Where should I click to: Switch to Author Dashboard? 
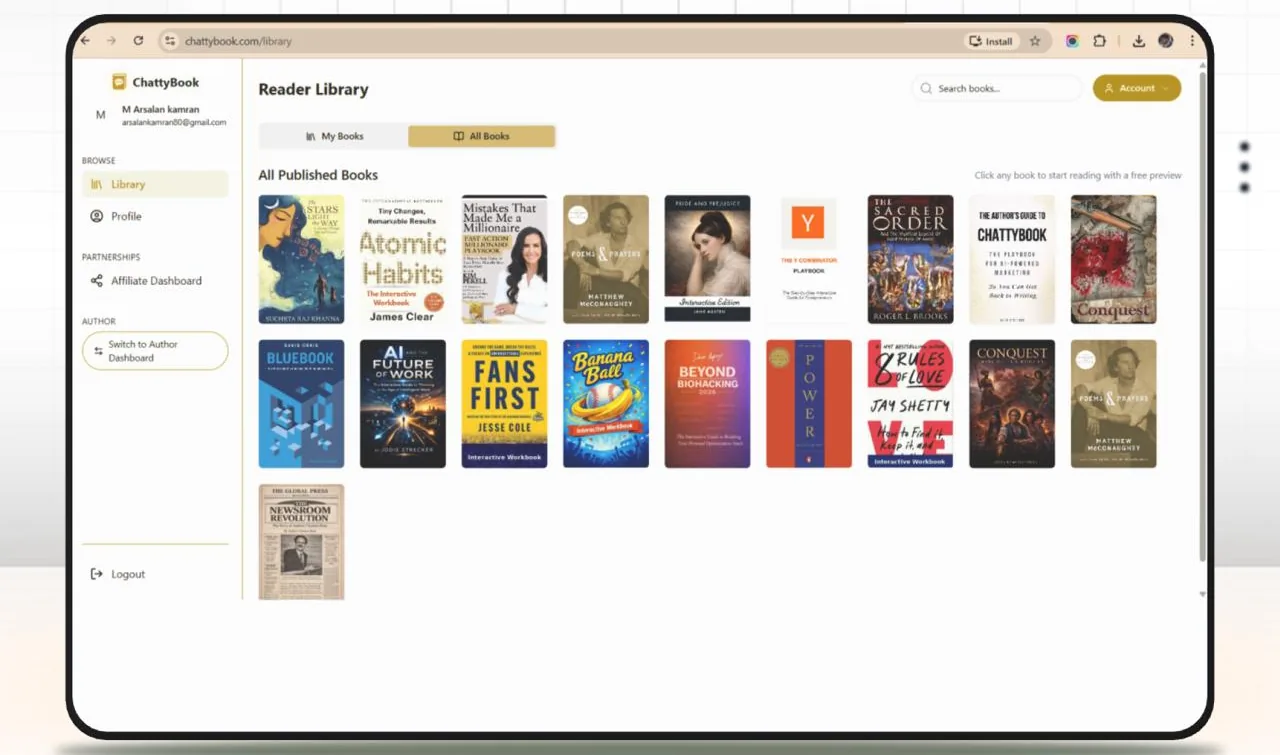click(x=155, y=351)
